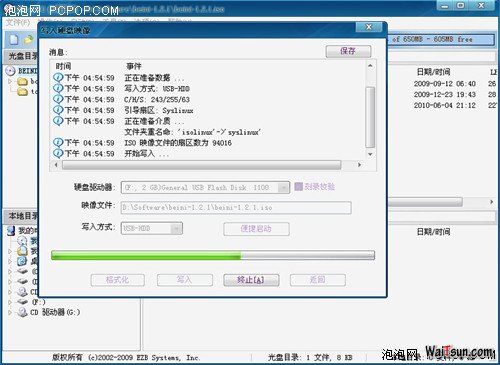Click the 光盘目录: 1 文件, 8 KB status text
Screen dimensions: 500x365
pyautogui.click(x=310, y=358)
